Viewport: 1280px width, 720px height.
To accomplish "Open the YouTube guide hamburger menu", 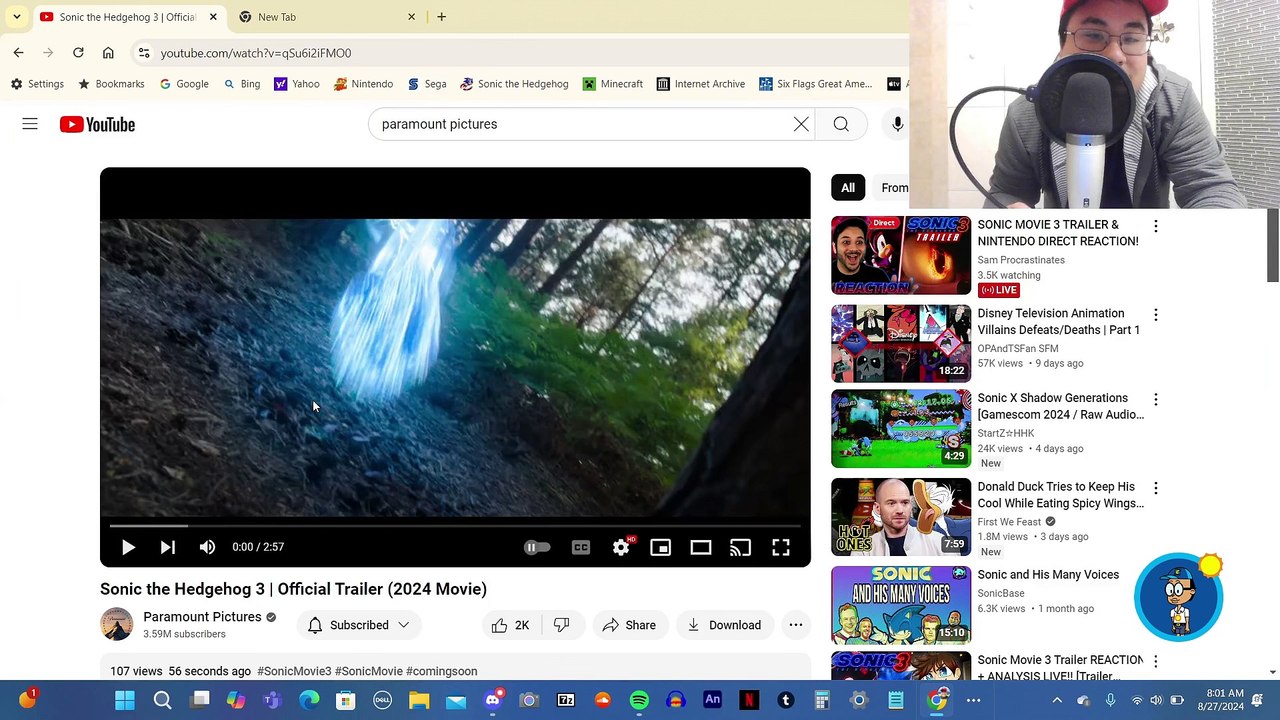I will pos(30,124).
